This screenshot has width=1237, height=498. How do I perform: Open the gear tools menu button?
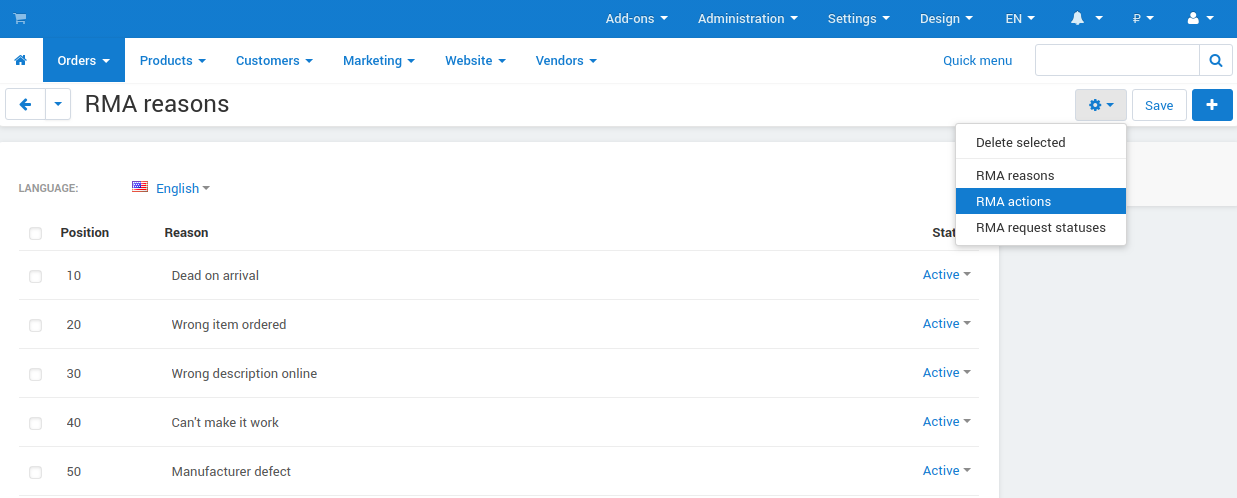pos(1101,105)
